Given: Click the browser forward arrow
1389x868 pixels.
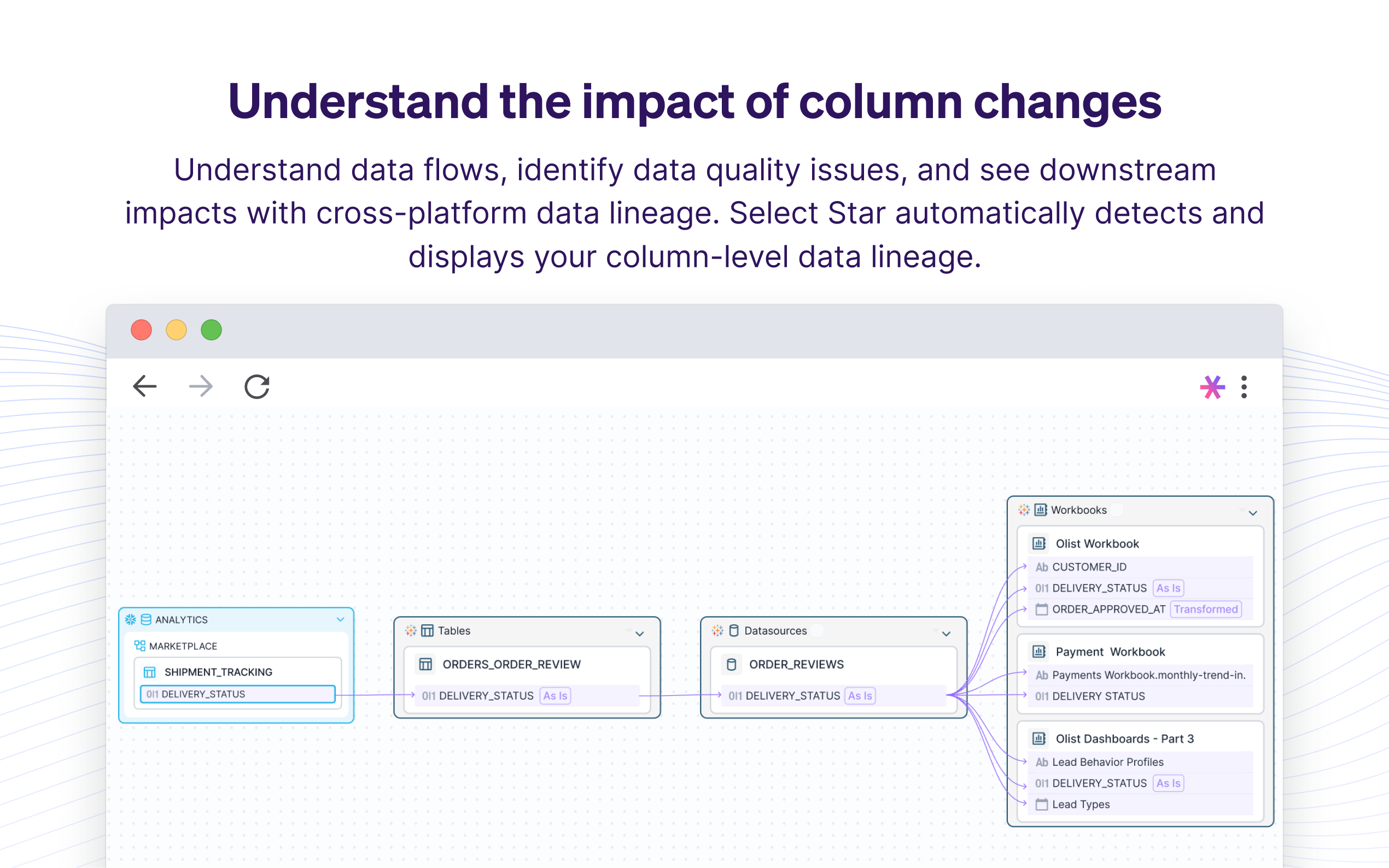Looking at the screenshot, I should tap(201, 386).
